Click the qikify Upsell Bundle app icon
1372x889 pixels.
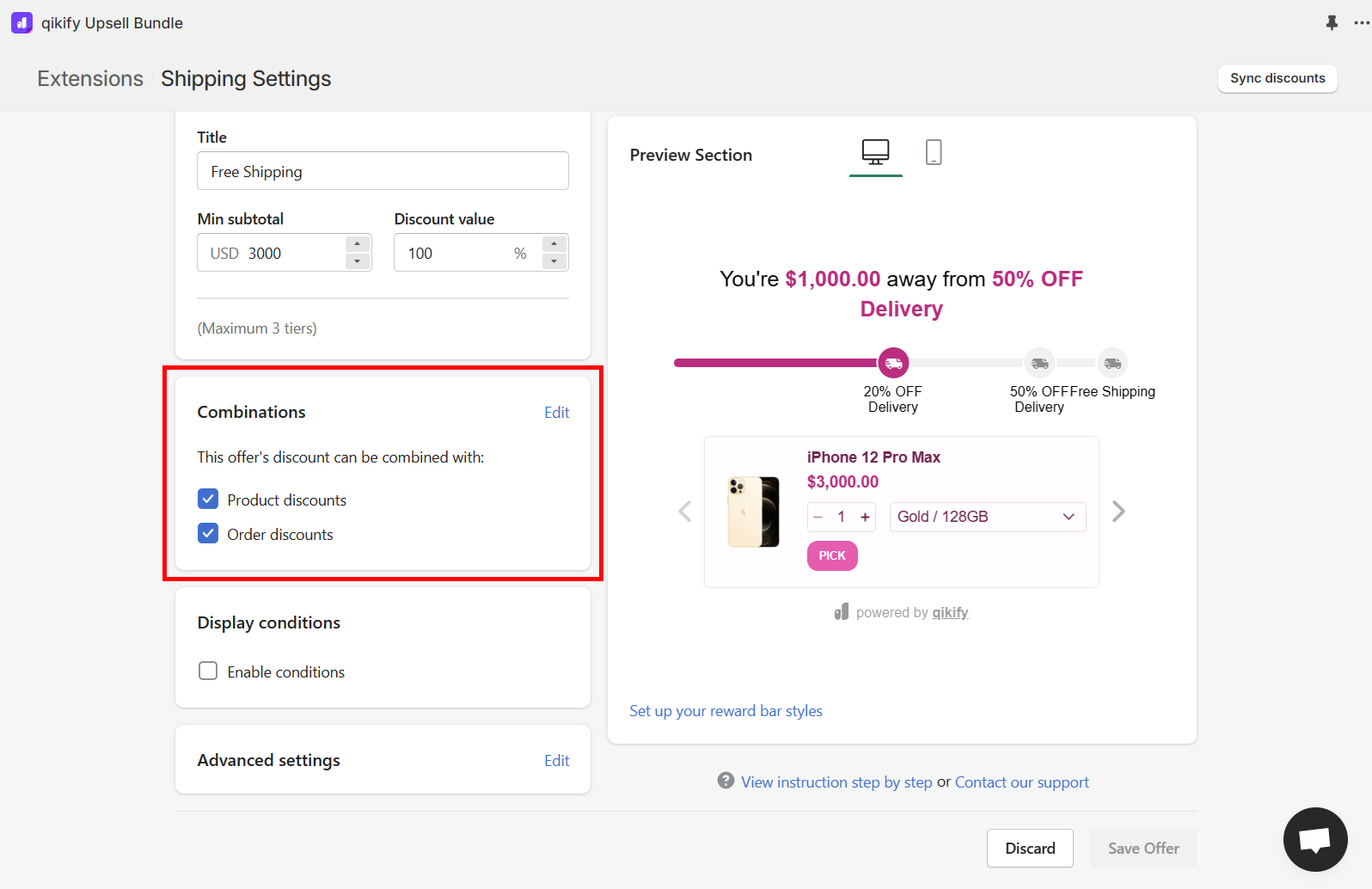tap(21, 23)
